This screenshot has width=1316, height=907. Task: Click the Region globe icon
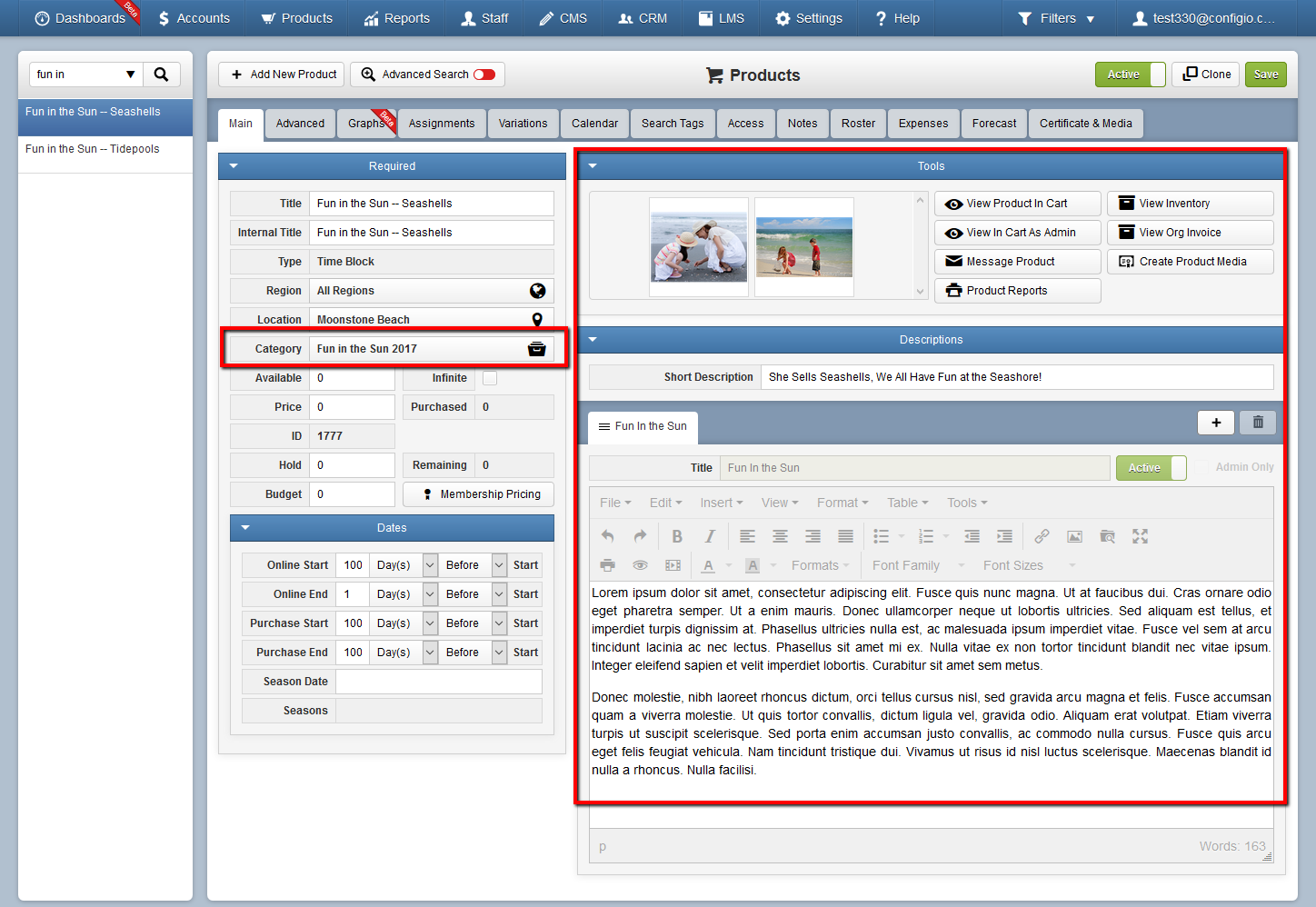click(x=538, y=291)
